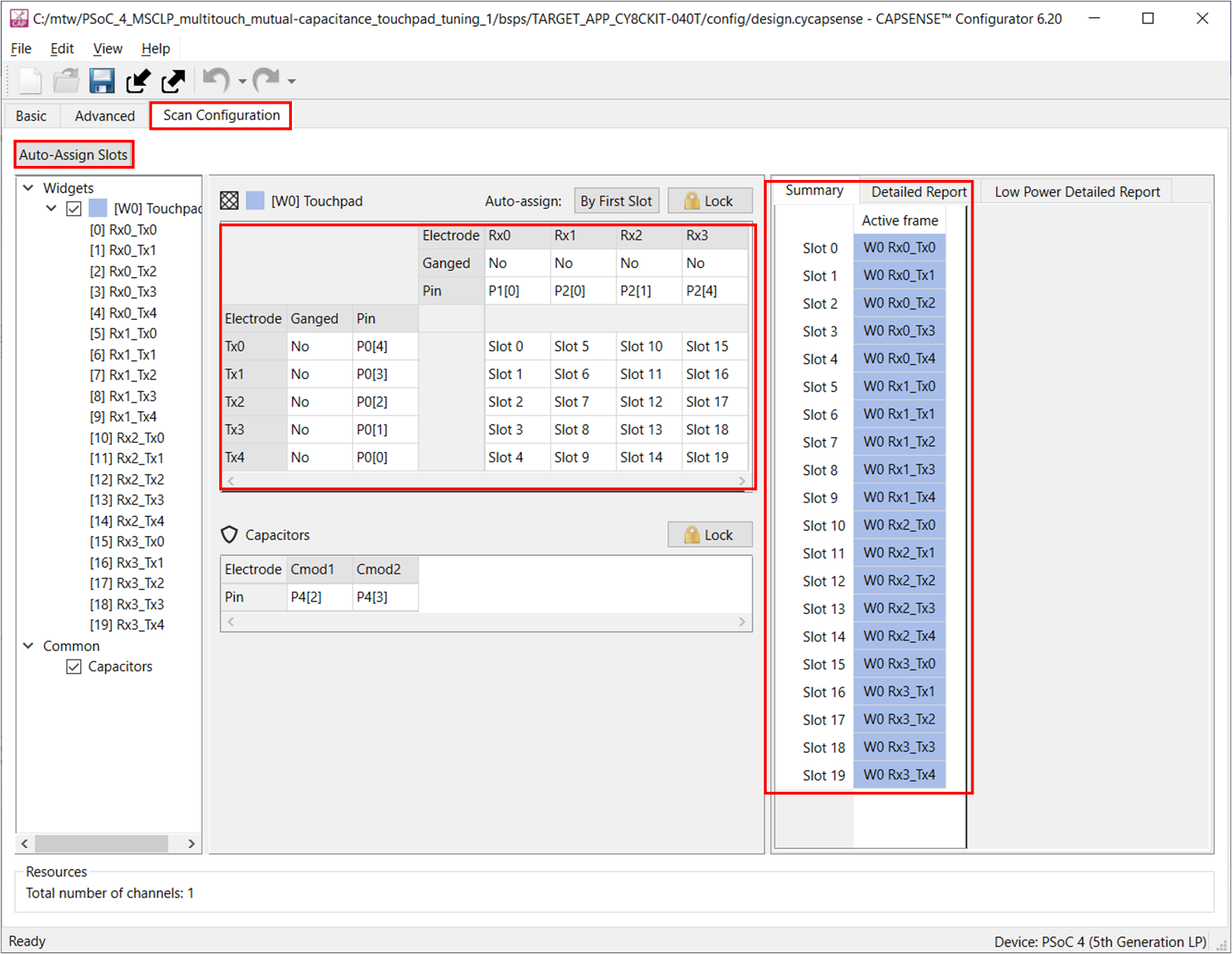The height and width of the screenshot is (954, 1232).
Task: Select [5] Rx1_Tx0 in widget tree
Action: click(124, 333)
